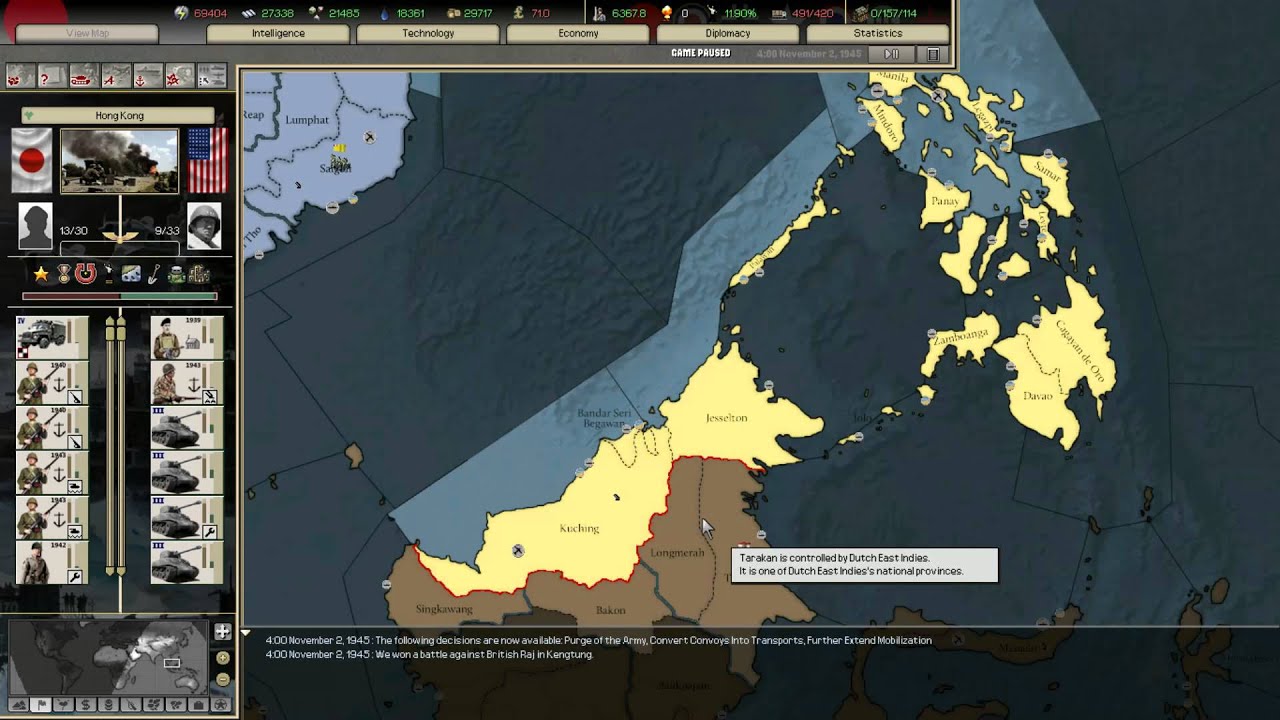
Task: Switch to terrain map mode
Action: (x=17, y=705)
